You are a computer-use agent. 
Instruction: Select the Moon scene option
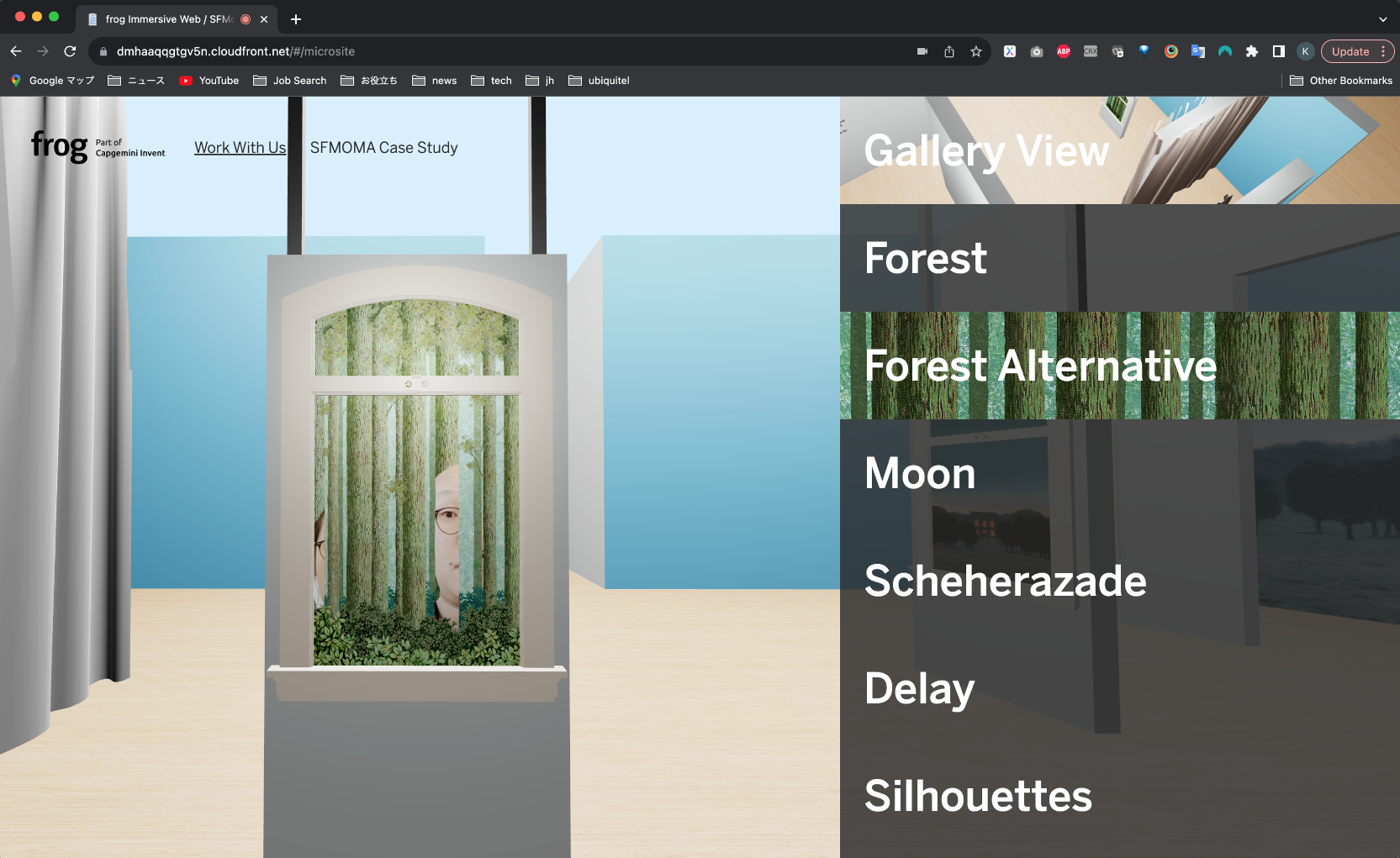tap(1120, 473)
